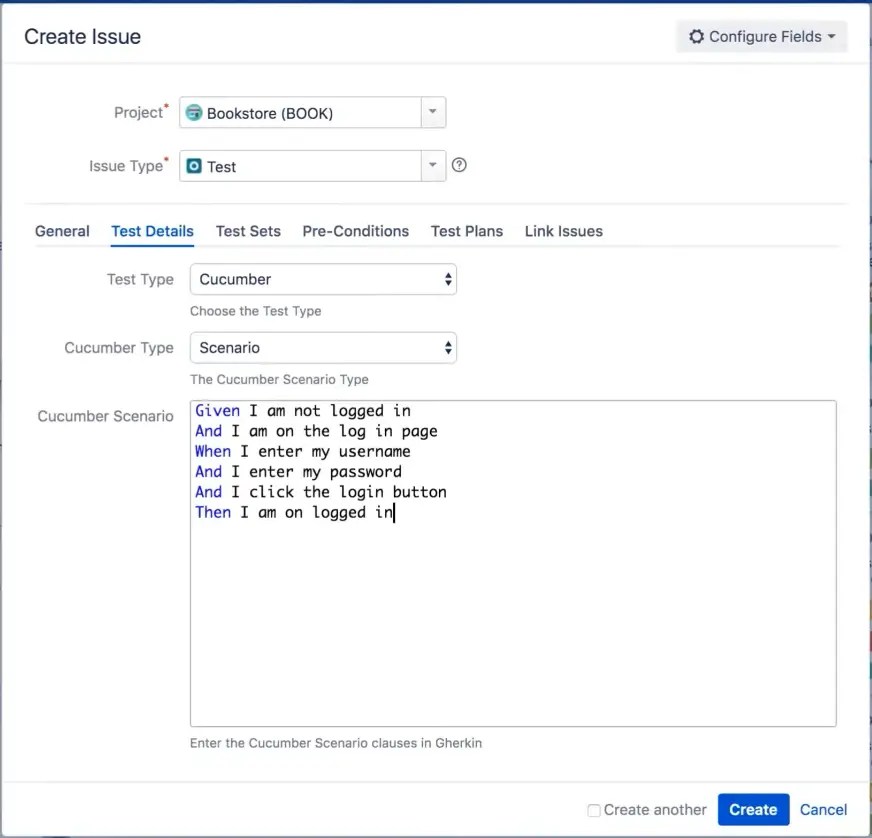Screen dimensions: 872x838
Task: Click the Cancel link
Action: 823,810
